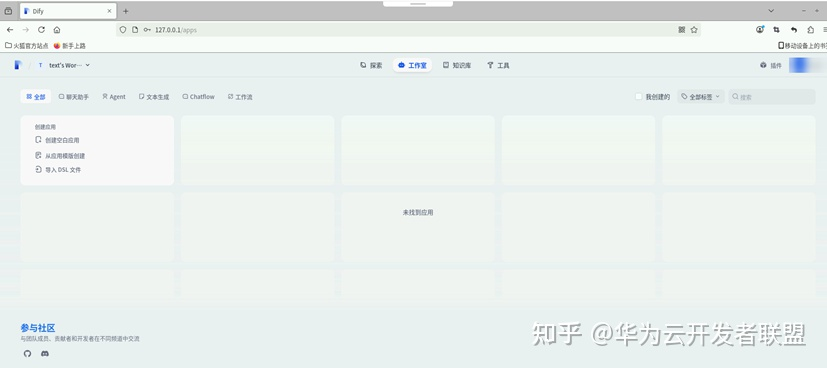Open Firefox account icon
This screenshot has height=368, width=827.
760,30
